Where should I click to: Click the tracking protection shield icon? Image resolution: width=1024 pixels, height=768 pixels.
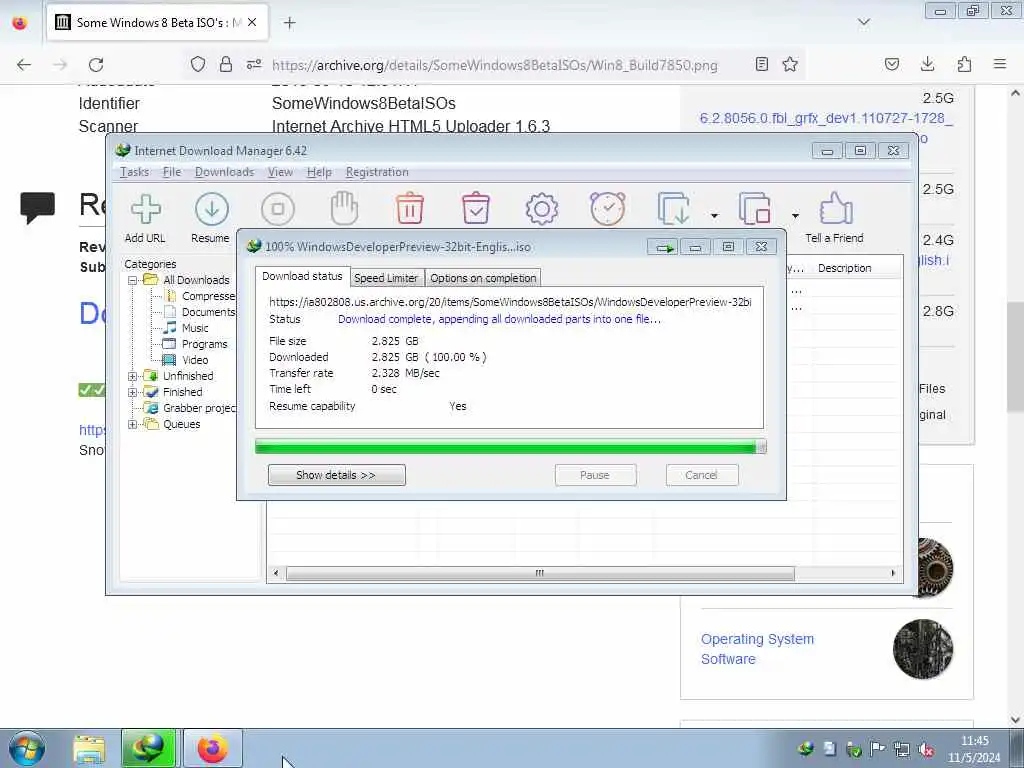pyautogui.click(x=198, y=65)
